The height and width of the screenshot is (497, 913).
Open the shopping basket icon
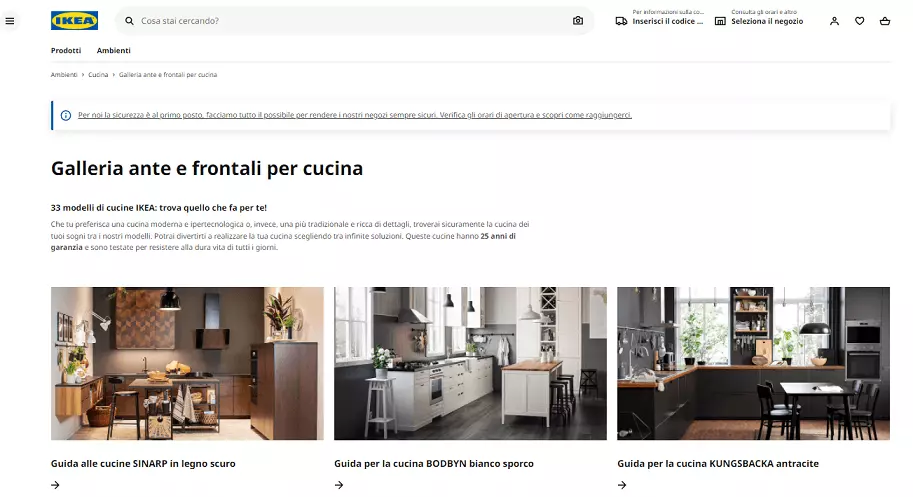coord(885,21)
